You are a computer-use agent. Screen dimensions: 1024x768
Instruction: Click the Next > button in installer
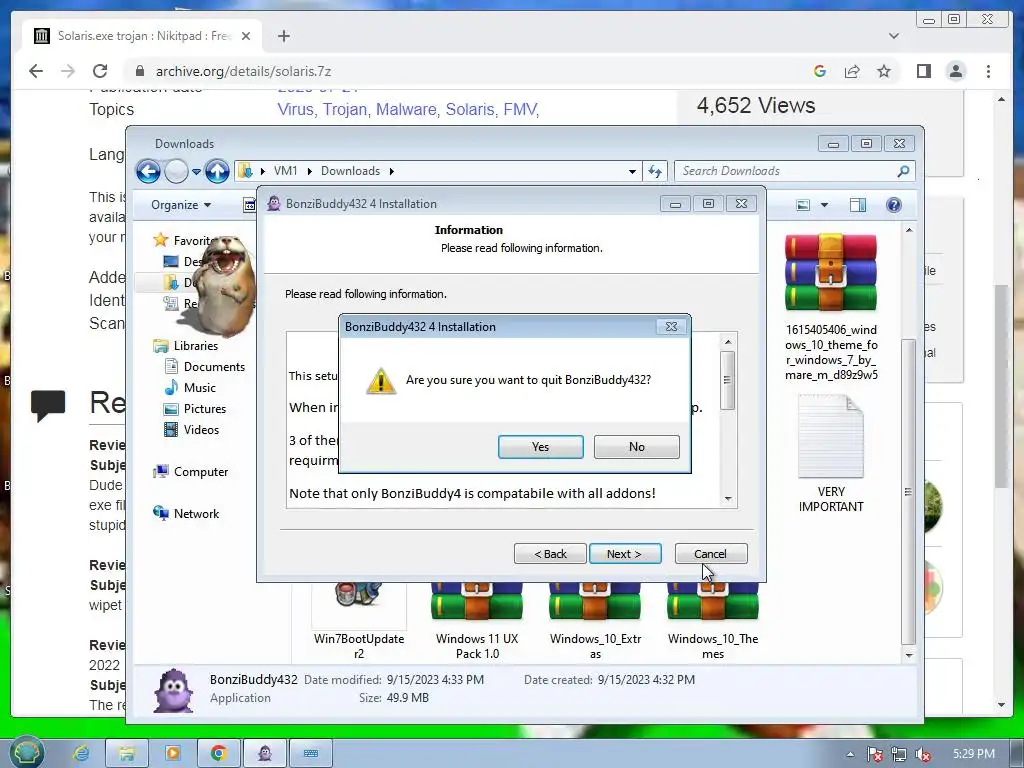pos(624,554)
